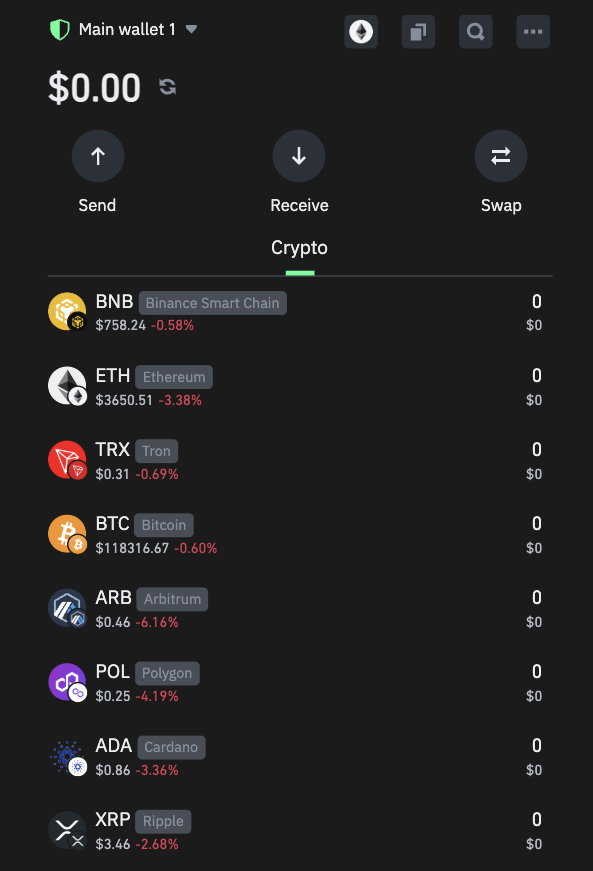
Task: Click the TRX Tron coin icon
Action: (67, 460)
